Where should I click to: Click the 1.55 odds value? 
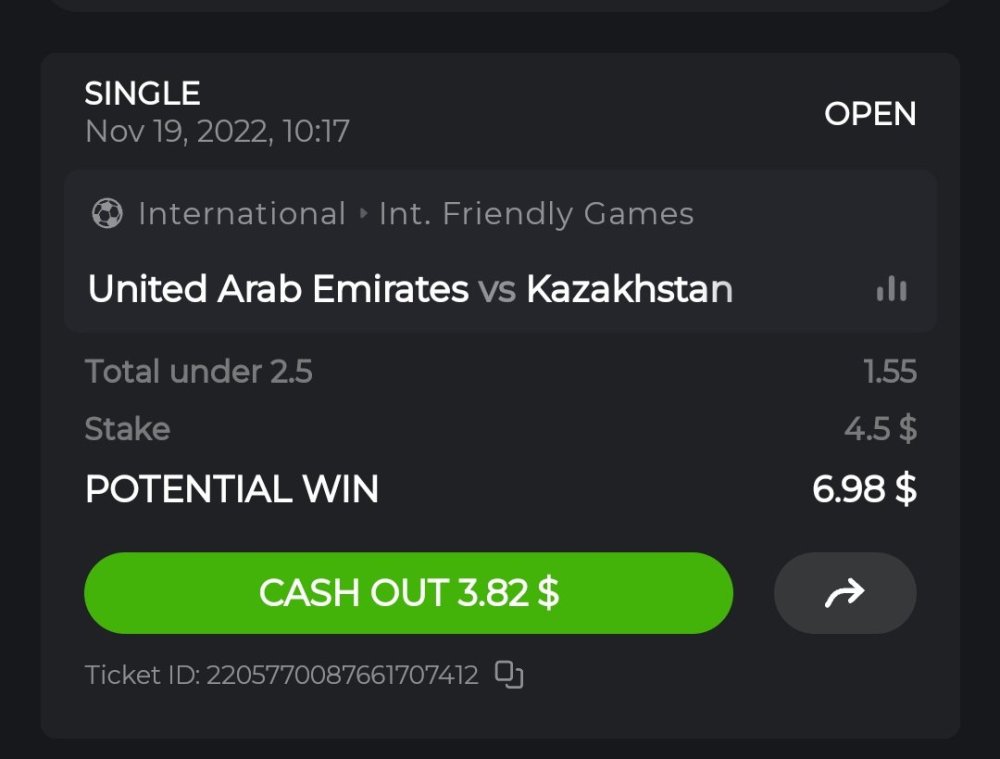(890, 372)
